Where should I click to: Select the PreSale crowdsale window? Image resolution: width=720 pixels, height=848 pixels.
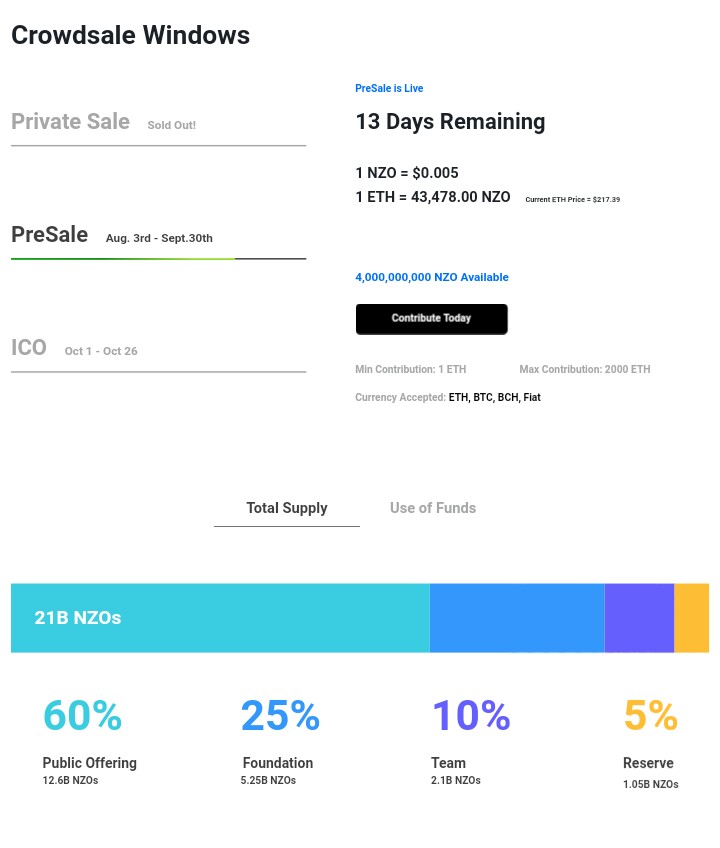pos(50,235)
